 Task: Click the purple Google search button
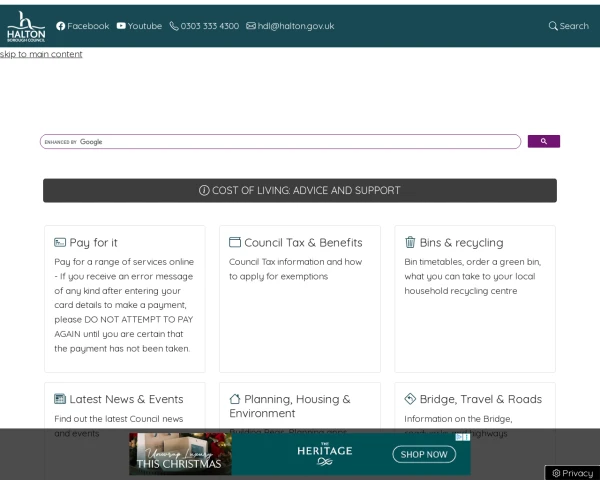[x=544, y=141]
